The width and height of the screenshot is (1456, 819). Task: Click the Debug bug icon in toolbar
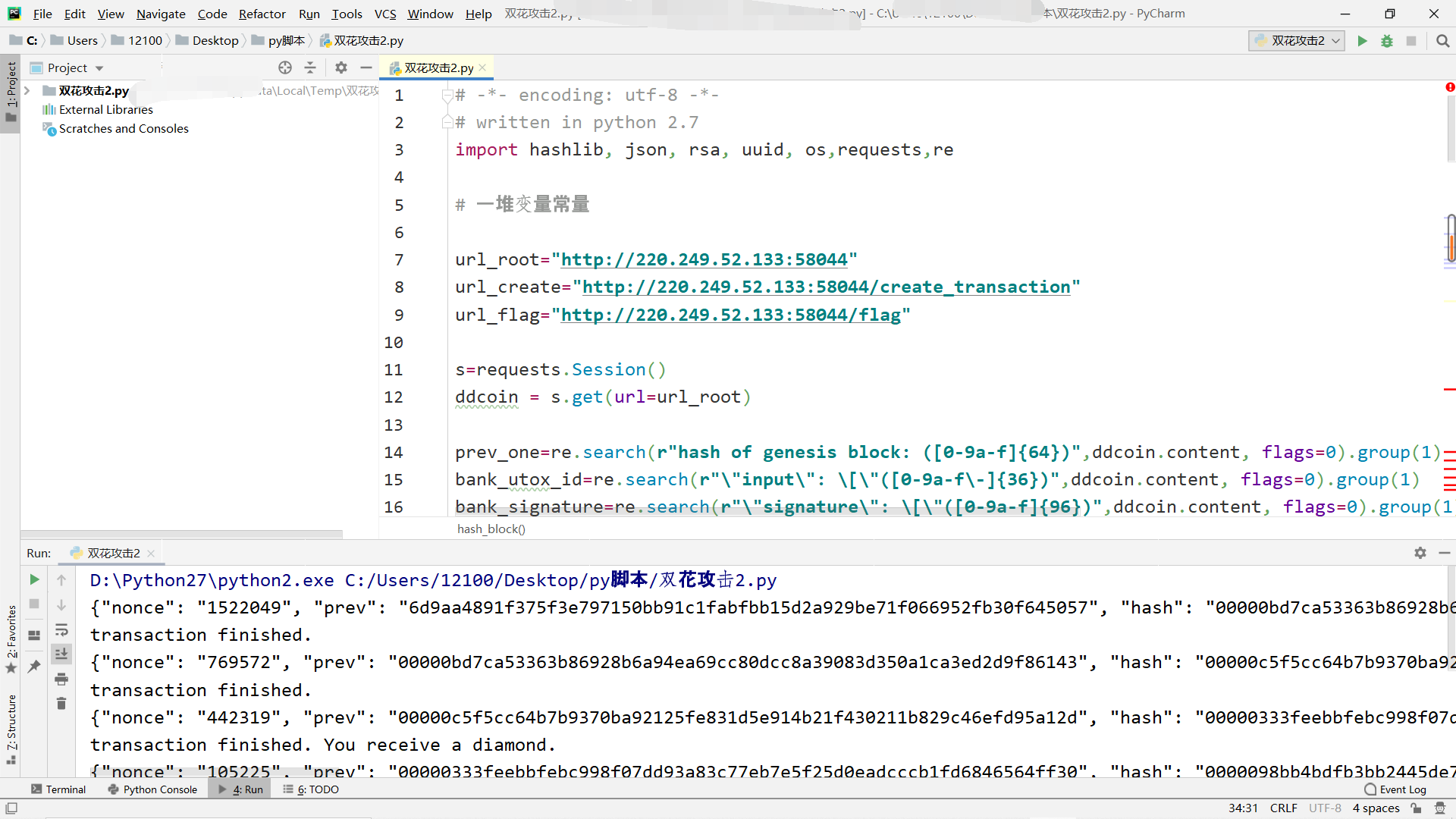1386,41
